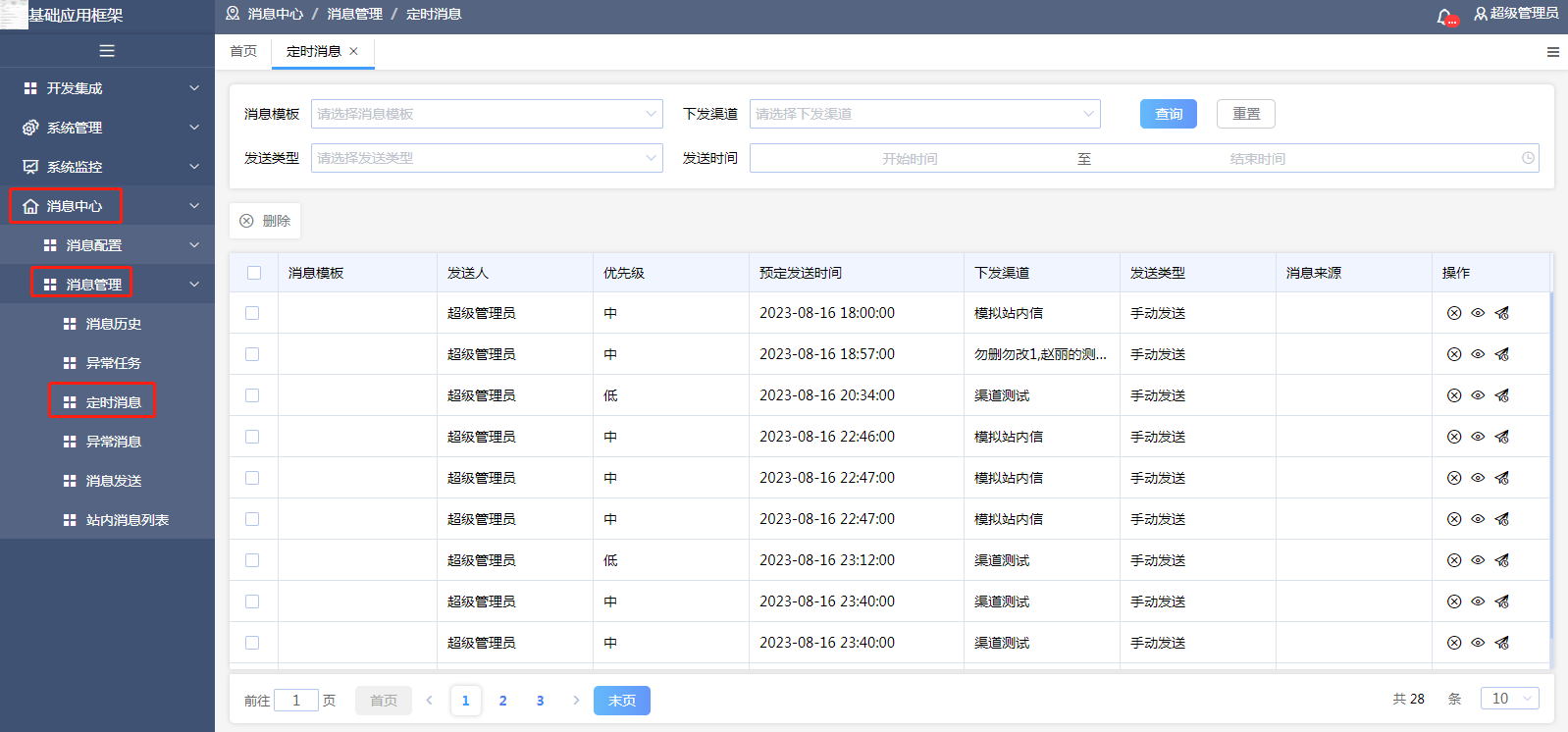Open the 超级管理员 user menu
Screen dimensions: 1568x732
click(x=1517, y=14)
